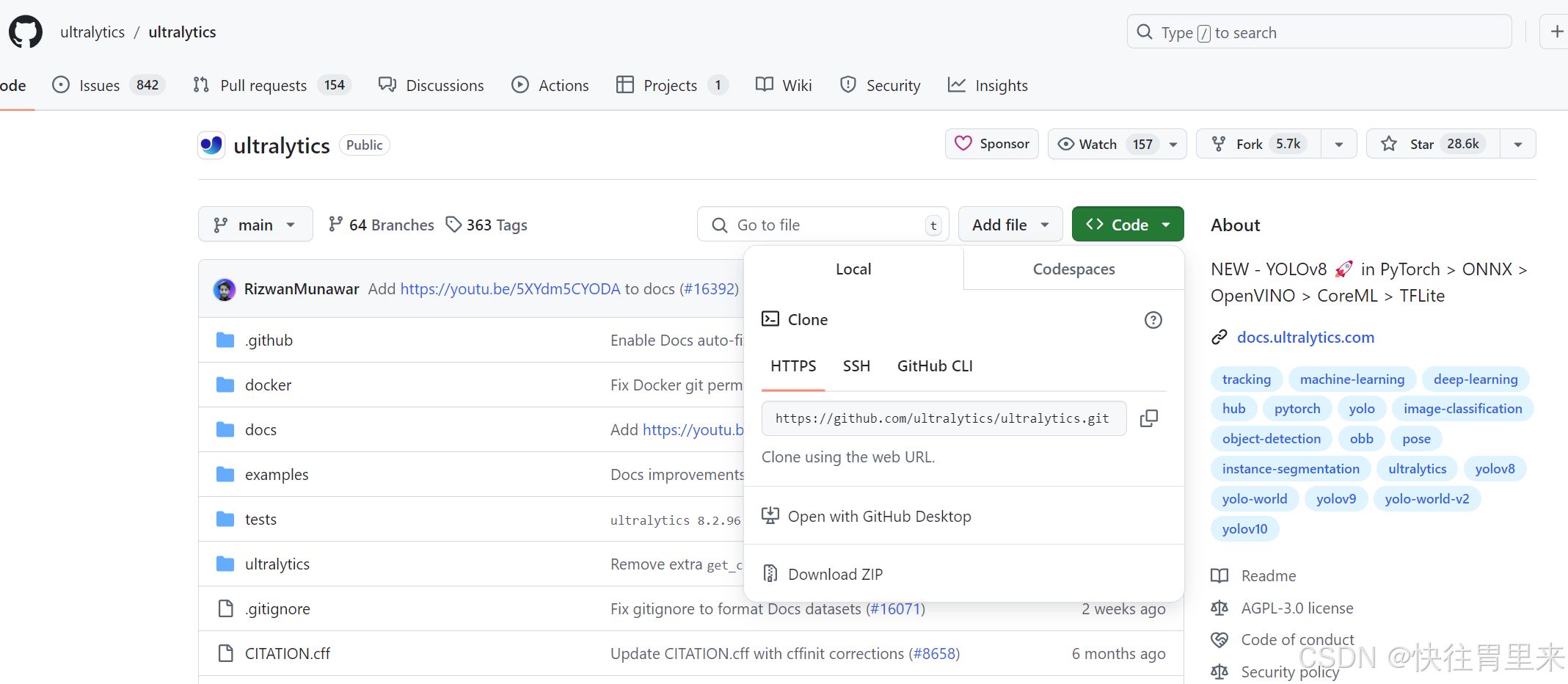
Task: Open the CITATION.cff file
Action: 288,654
